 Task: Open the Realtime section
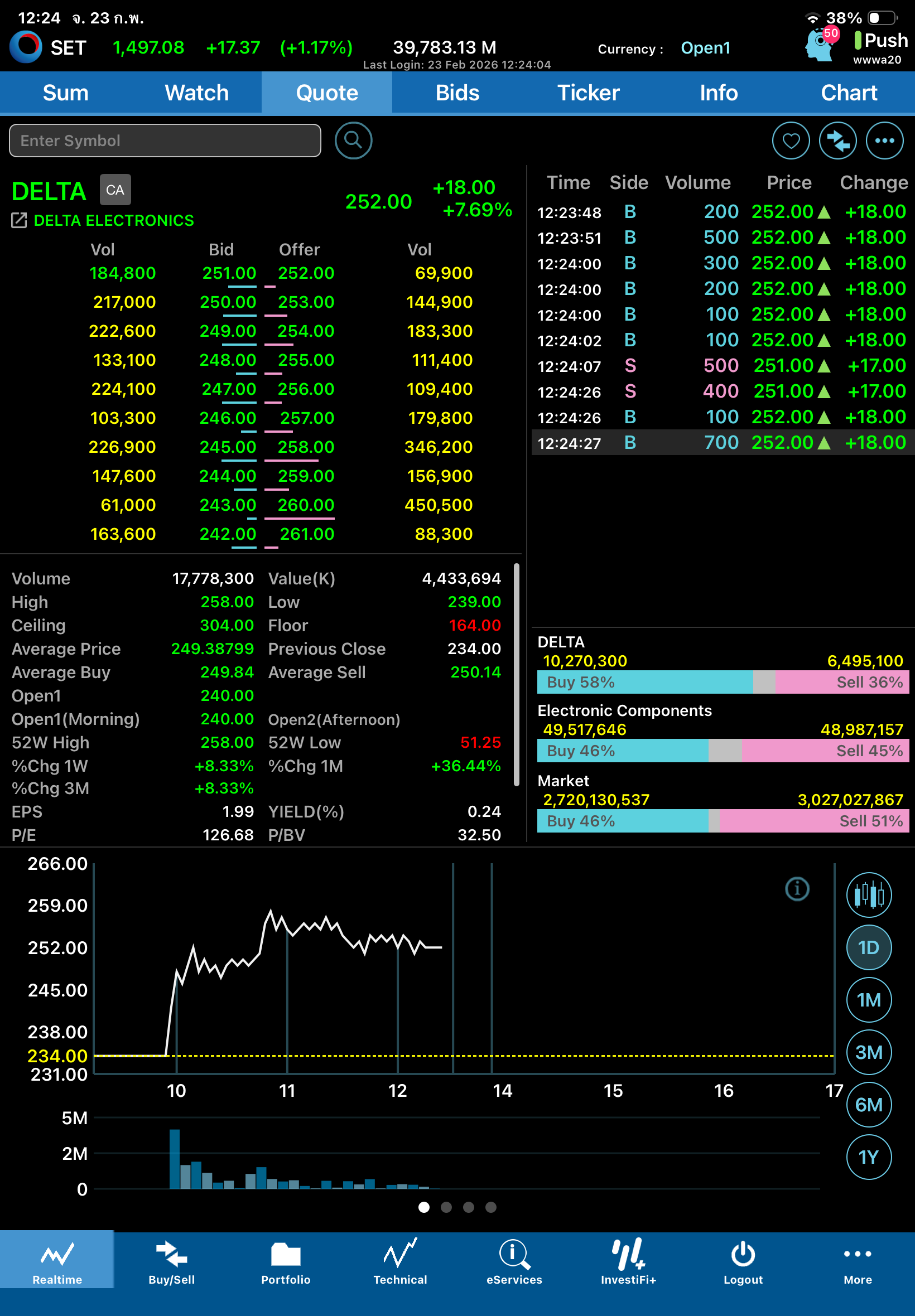pos(57,1259)
